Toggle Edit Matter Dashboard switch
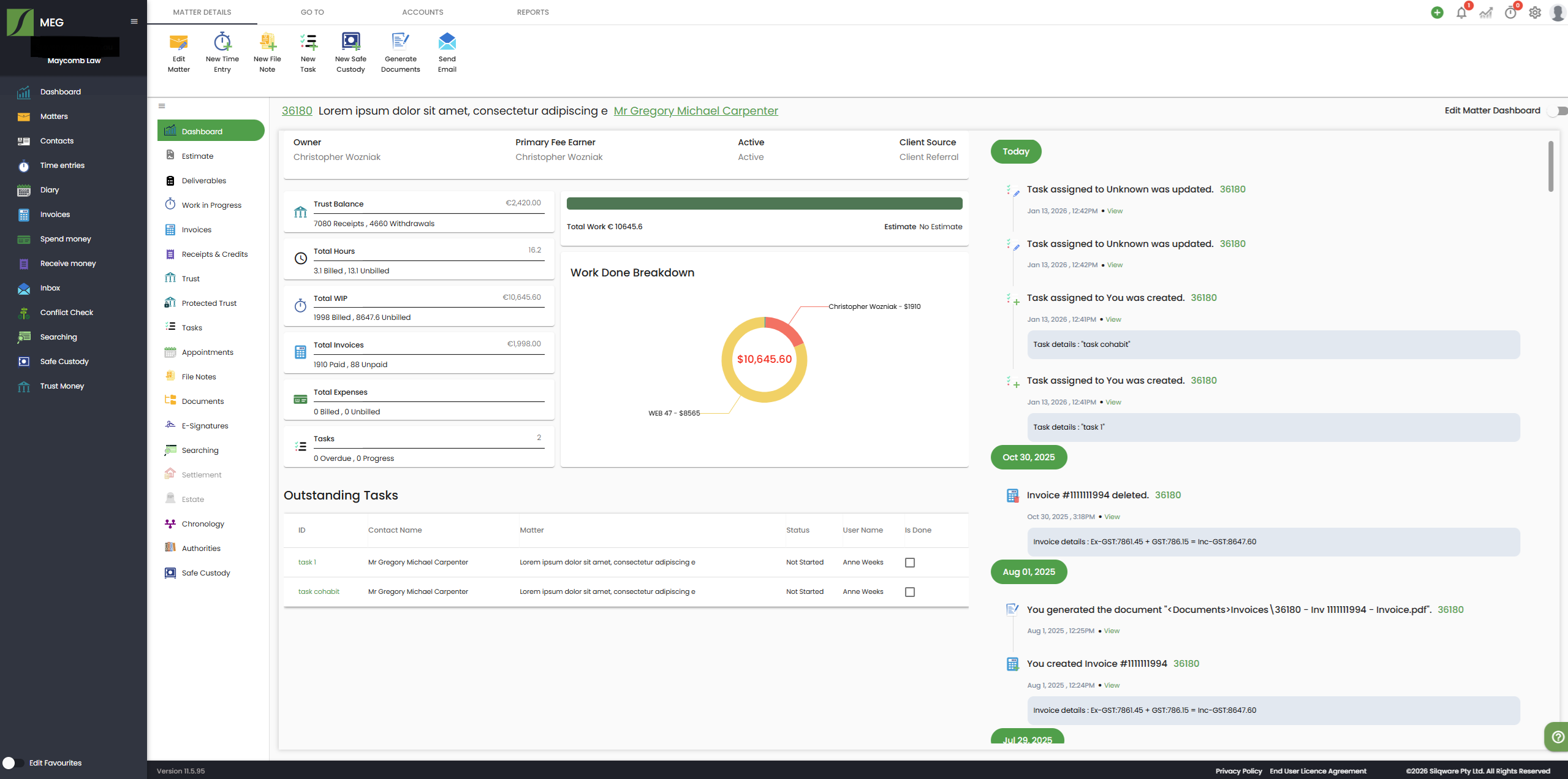1568x779 pixels. coord(1558,111)
